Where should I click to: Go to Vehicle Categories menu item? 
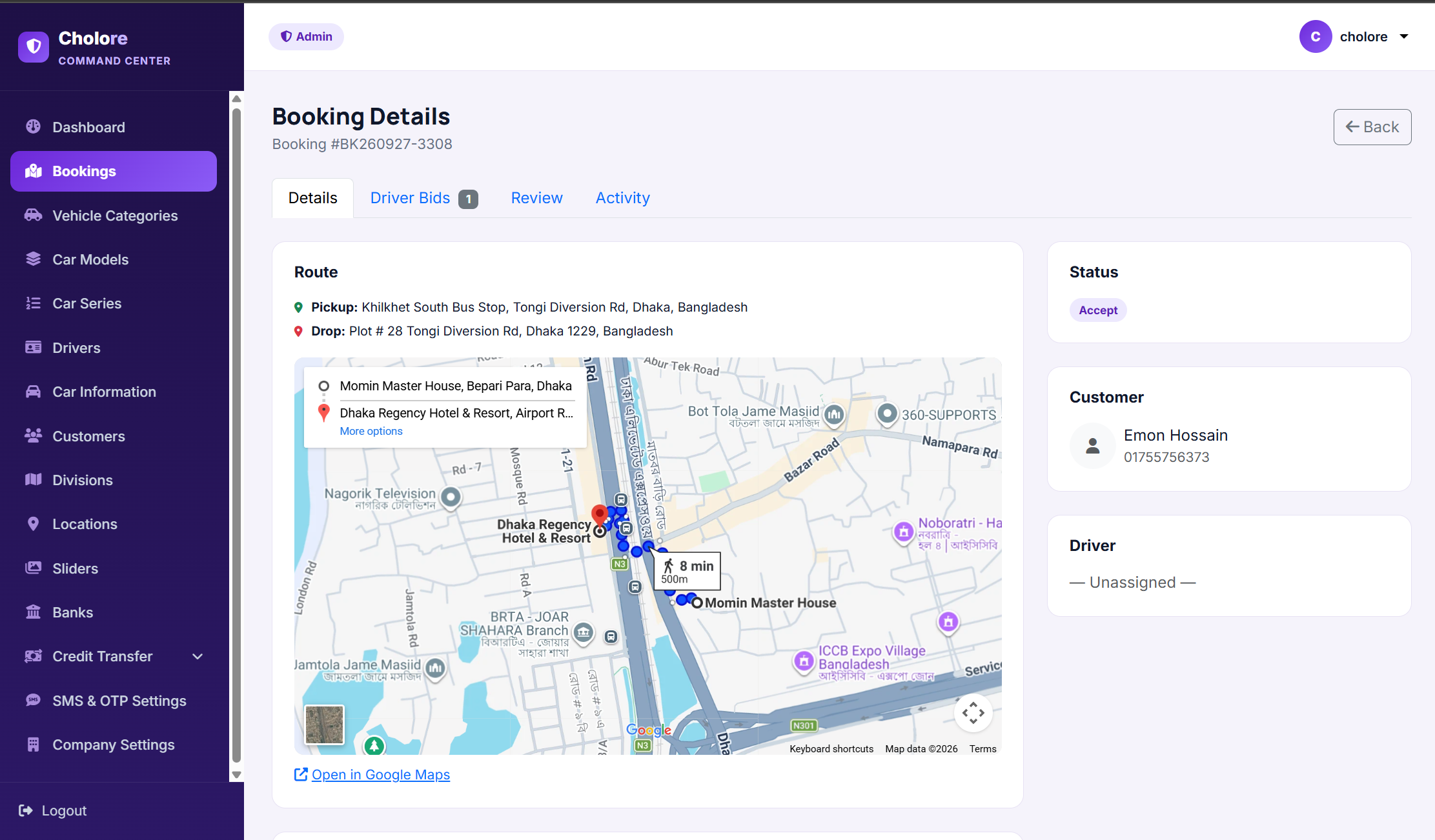[114, 215]
